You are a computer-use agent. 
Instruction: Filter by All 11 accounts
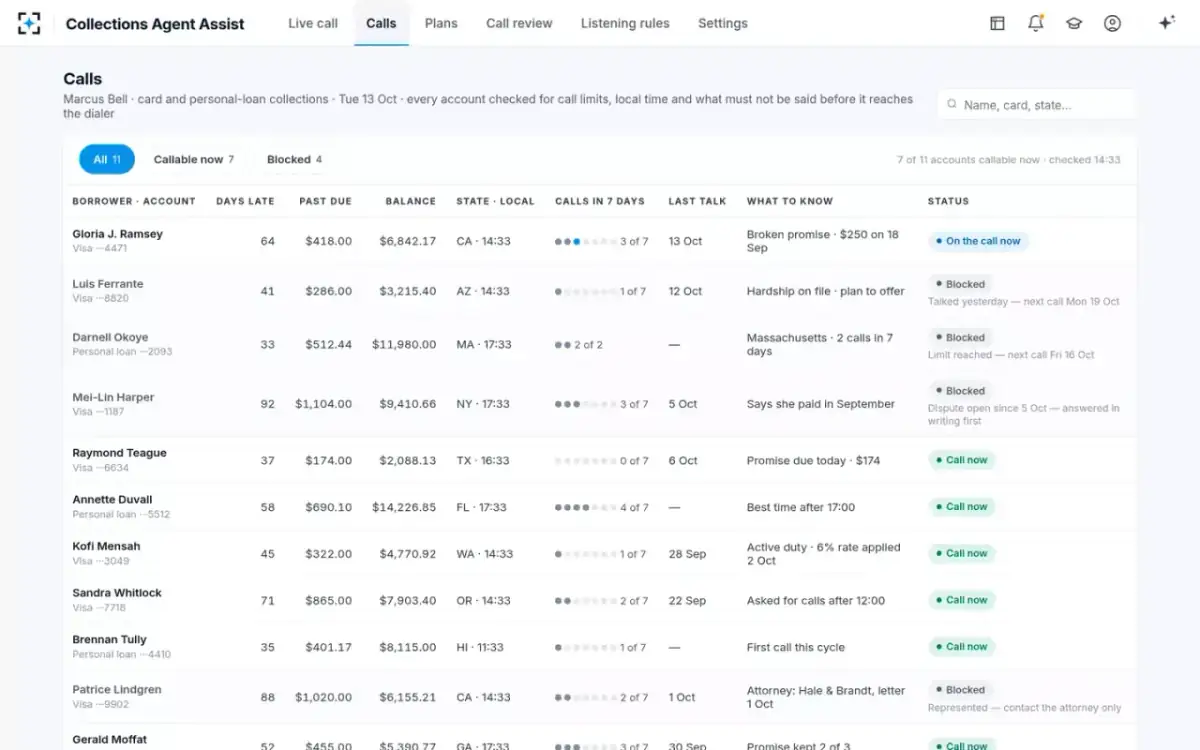107,159
